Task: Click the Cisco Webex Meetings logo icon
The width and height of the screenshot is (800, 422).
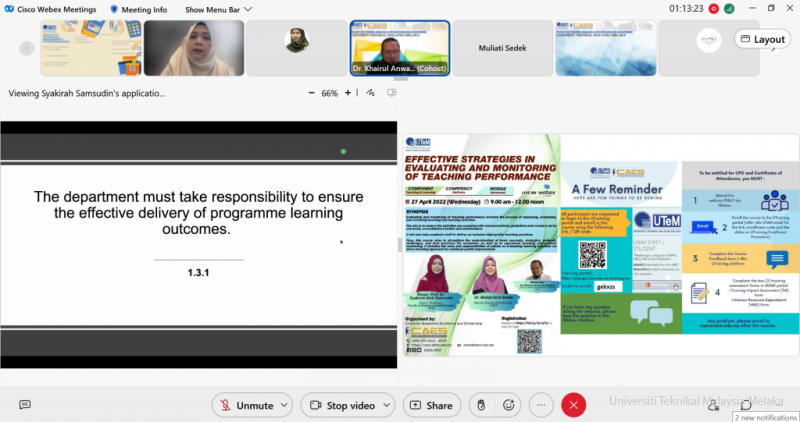Action: coord(9,8)
